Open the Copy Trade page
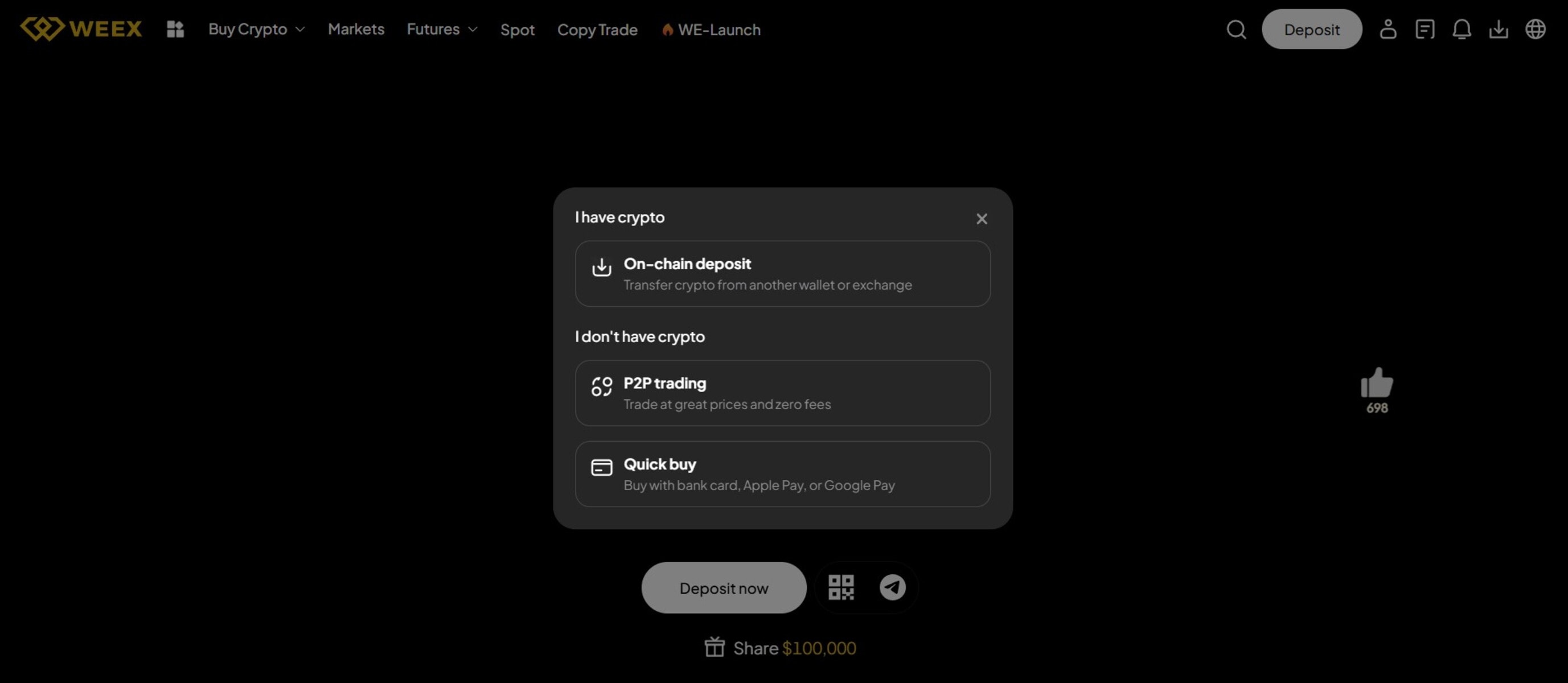The height and width of the screenshot is (683, 1568). click(597, 30)
